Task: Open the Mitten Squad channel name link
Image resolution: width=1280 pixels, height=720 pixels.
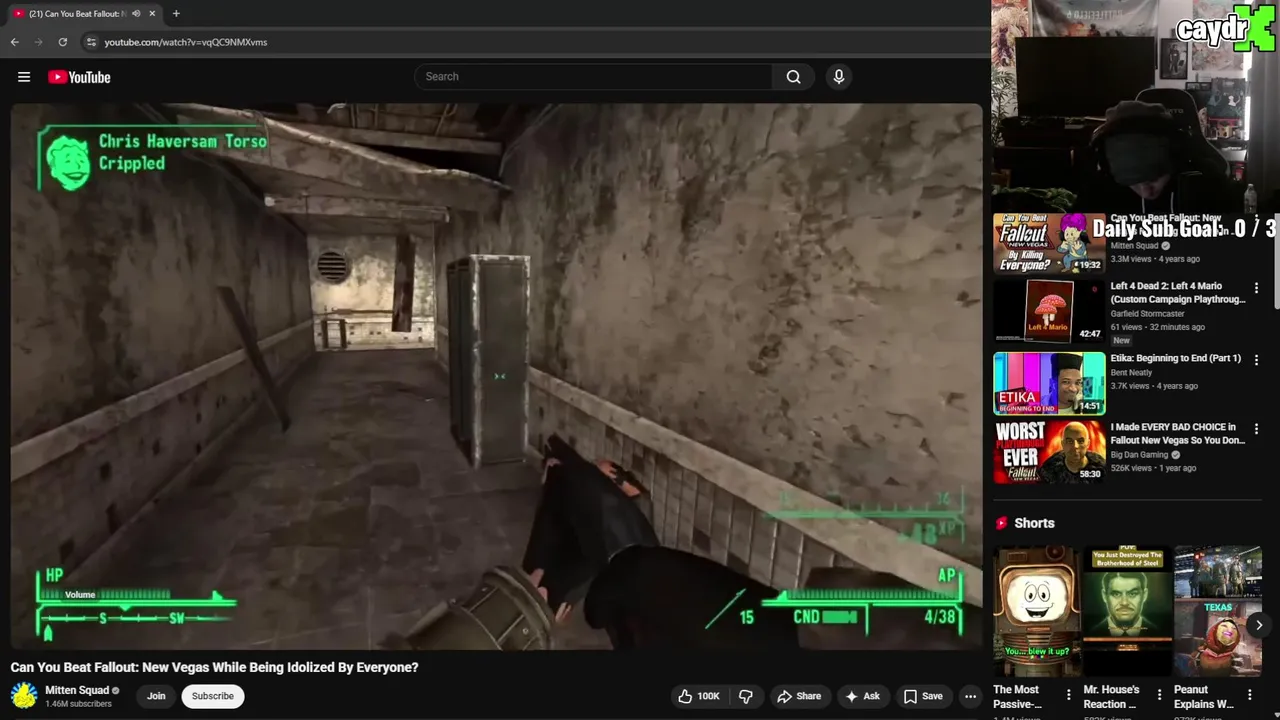Action: tap(77, 690)
